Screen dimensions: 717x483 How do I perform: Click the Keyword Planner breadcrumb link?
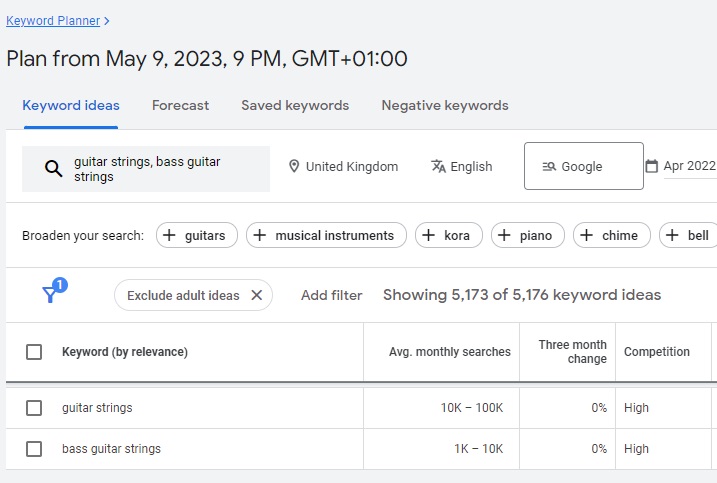[x=52, y=19]
